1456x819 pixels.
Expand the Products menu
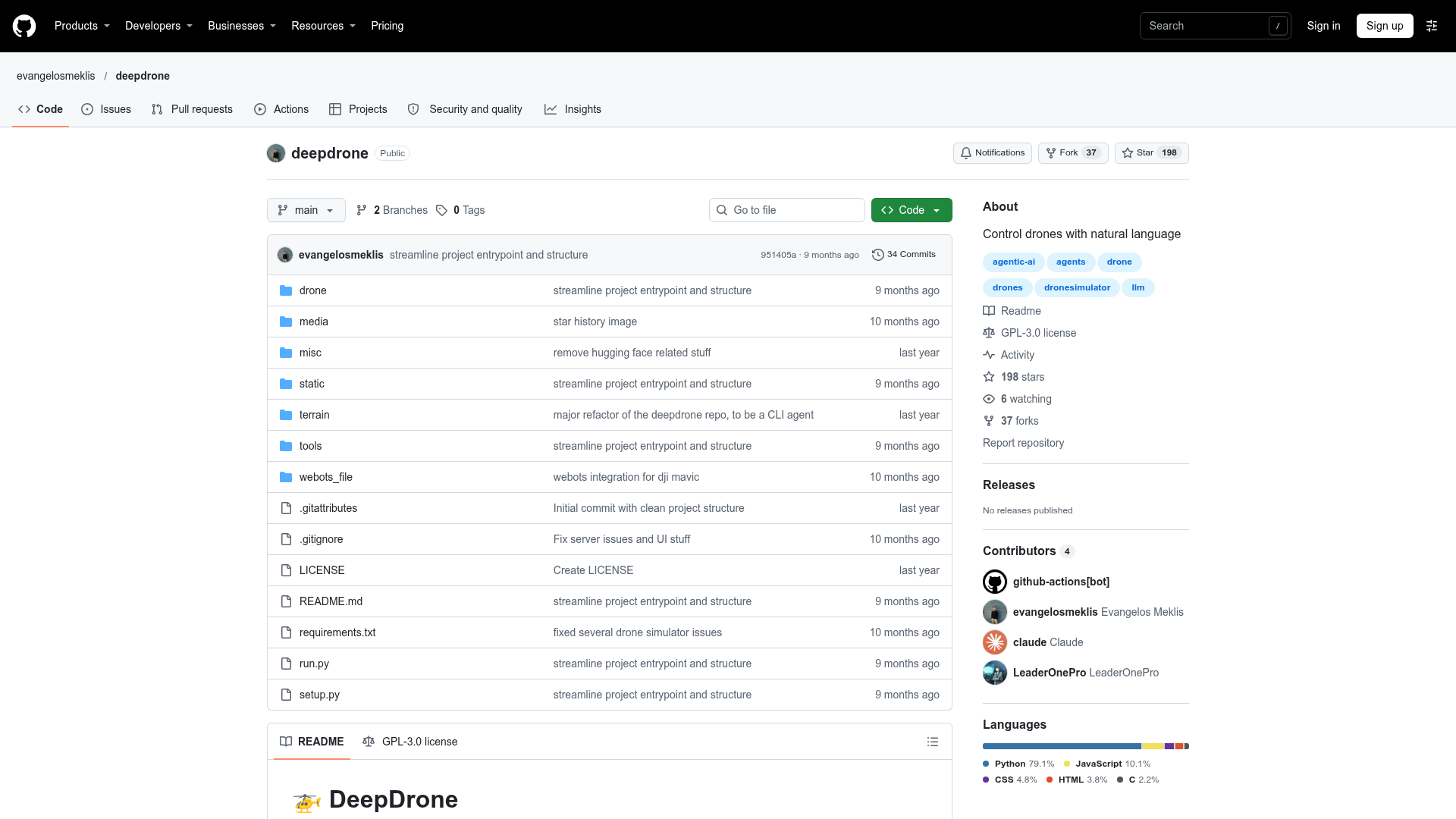82,26
